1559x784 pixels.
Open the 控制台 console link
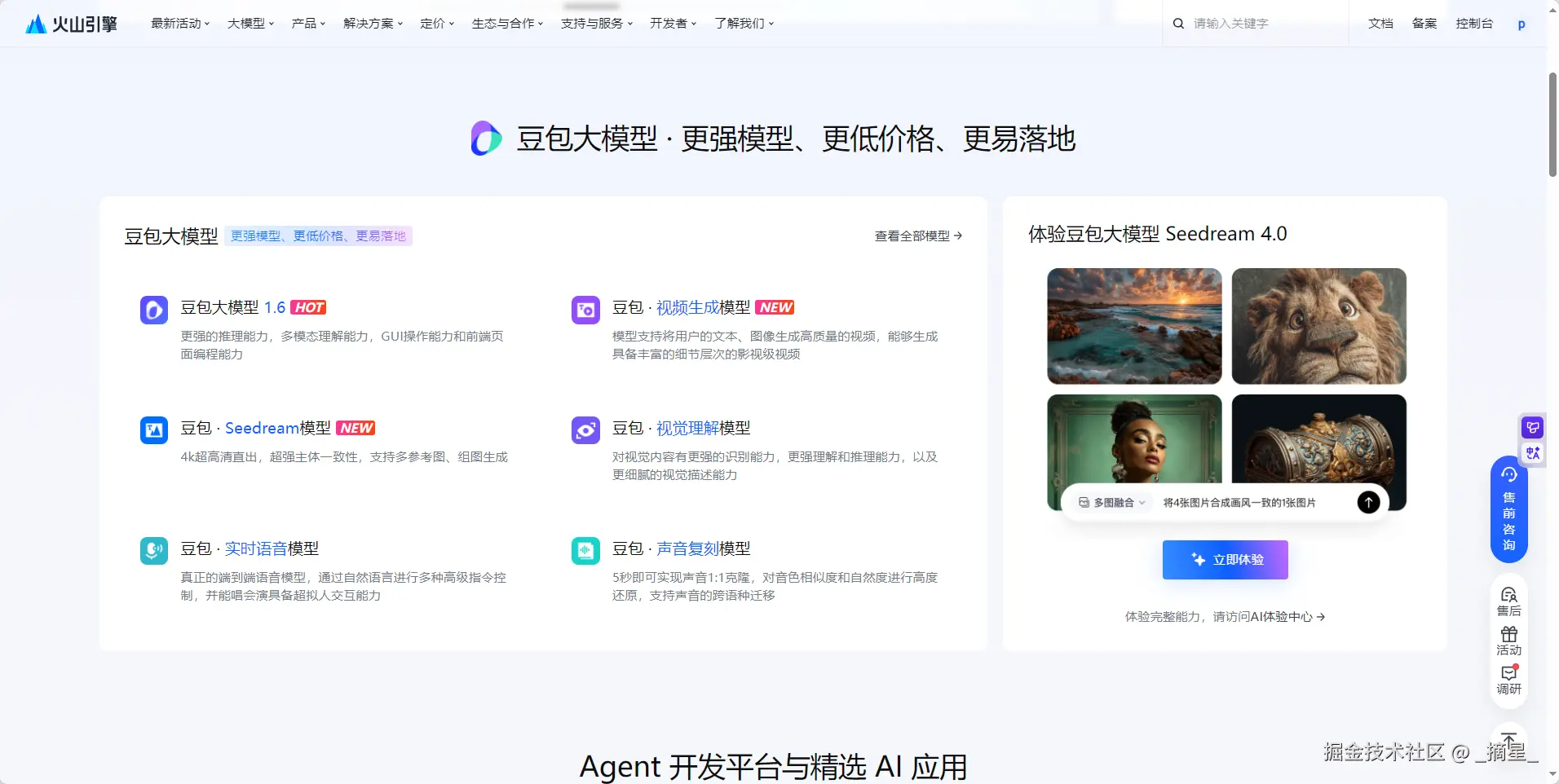click(1474, 24)
